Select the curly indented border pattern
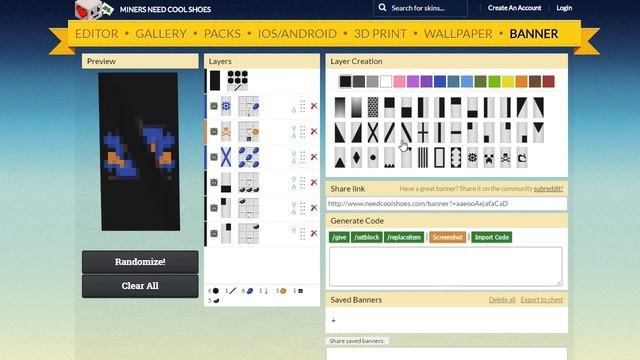Screen dimensions: 640x360 click(456, 158)
